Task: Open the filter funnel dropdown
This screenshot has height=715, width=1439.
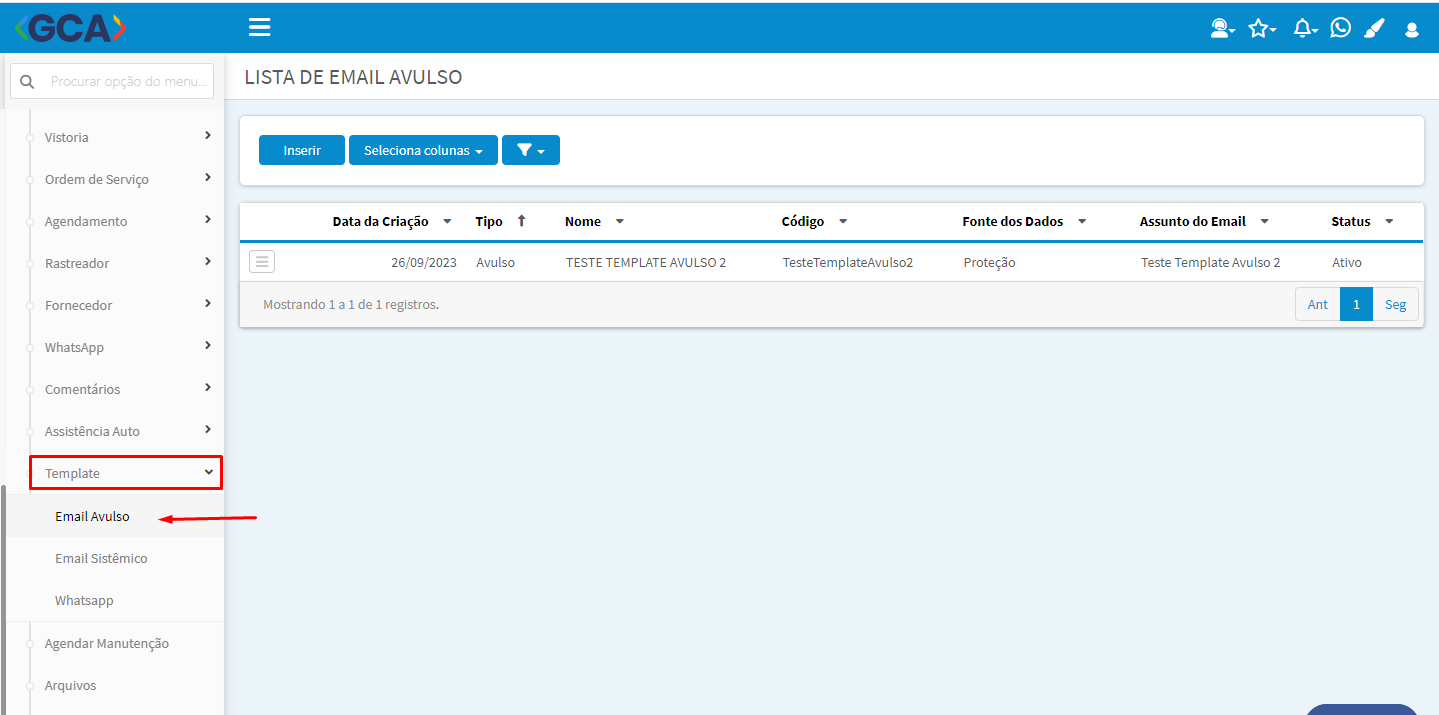Action: [531, 150]
